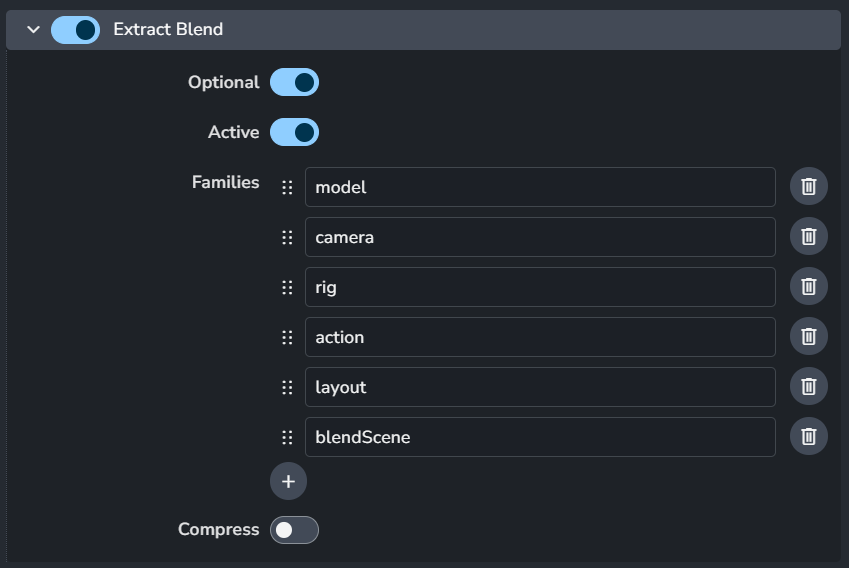Delete the layout family entry
849x568 pixels.
click(x=808, y=387)
